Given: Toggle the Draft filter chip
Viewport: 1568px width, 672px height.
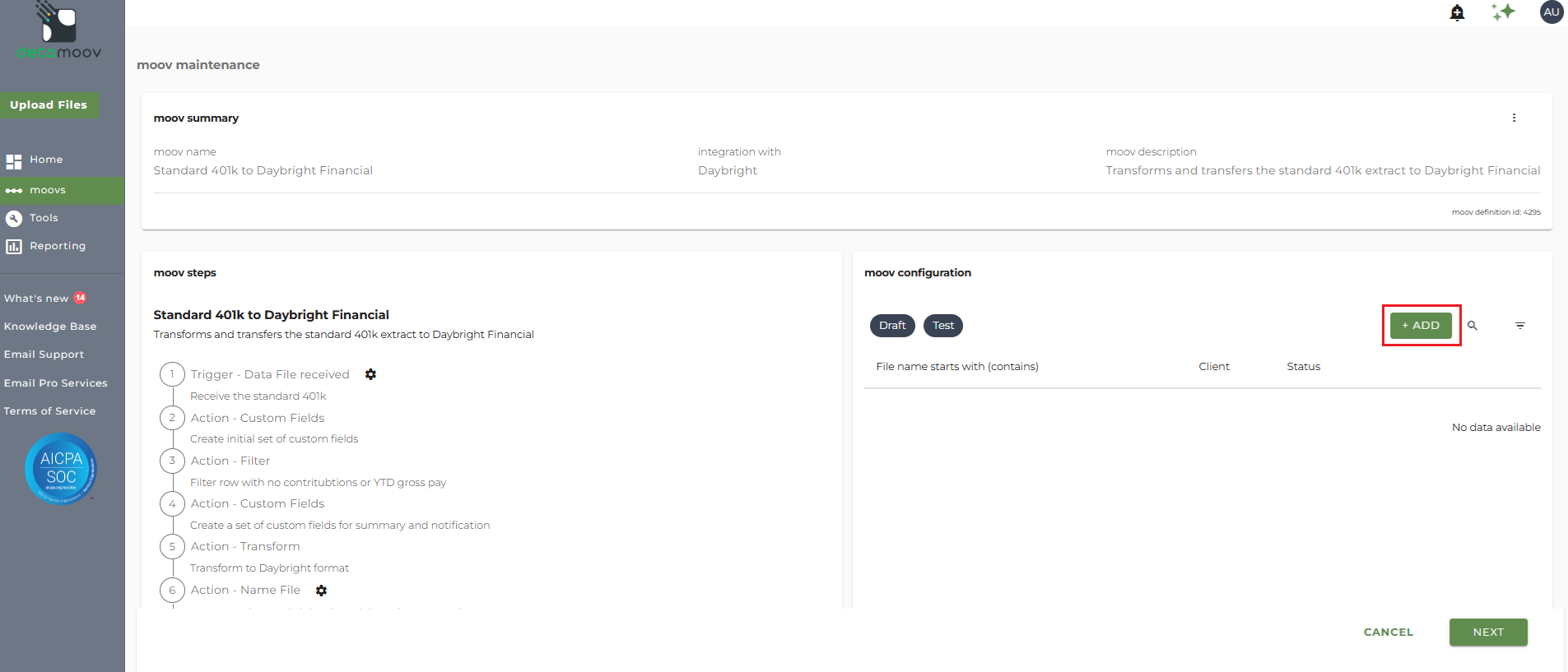Looking at the screenshot, I should pyautogui.click(x=892, y=326).
